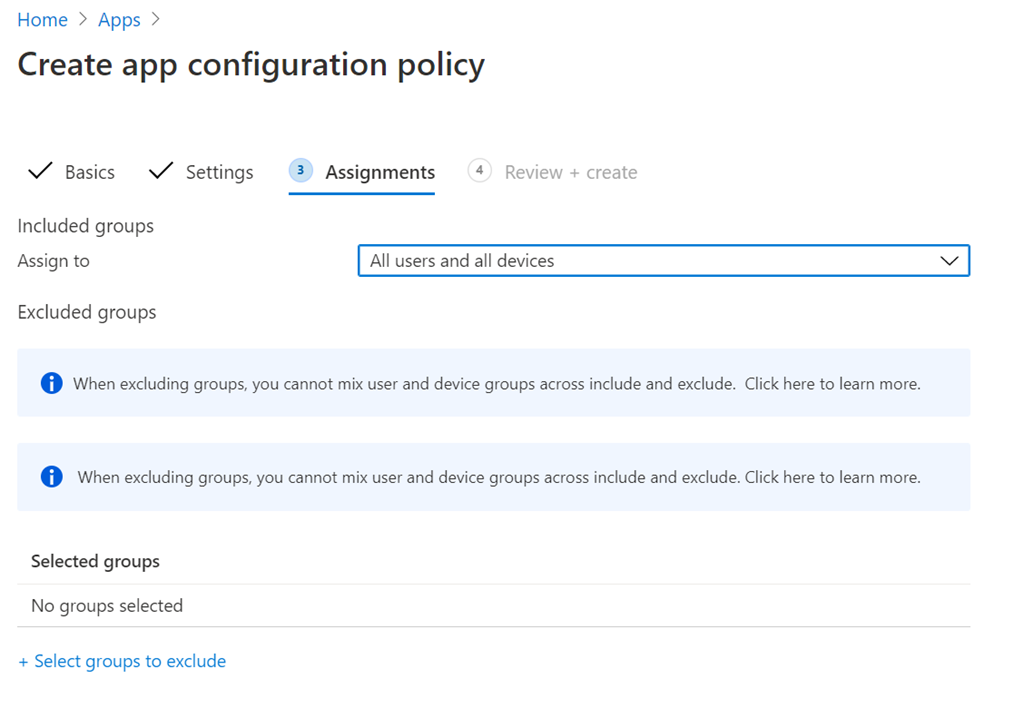The width and height of the screenshot is (1024, 708).
Task: Click the info icon in the upper banner
Action: (51, 383)
